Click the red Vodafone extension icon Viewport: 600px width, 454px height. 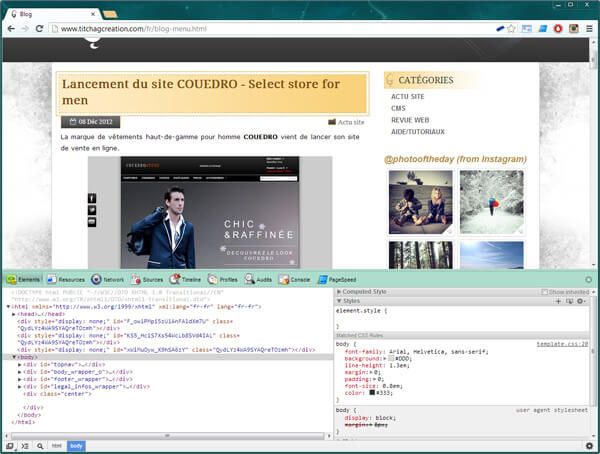[x=558, y=29]
